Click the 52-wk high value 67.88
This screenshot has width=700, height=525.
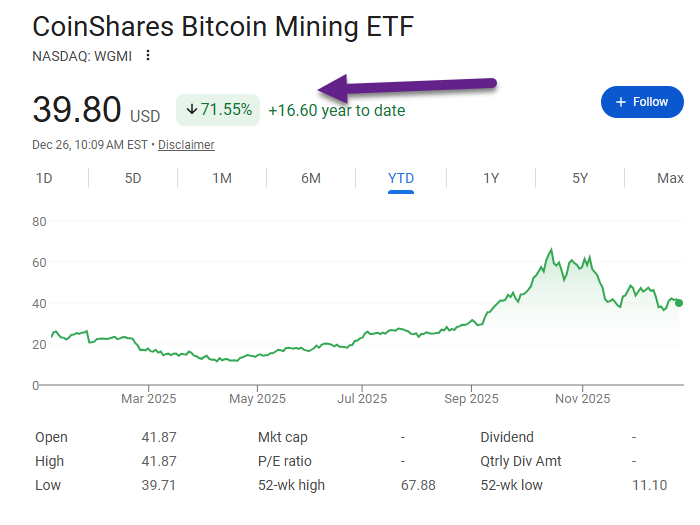[425, 486]
